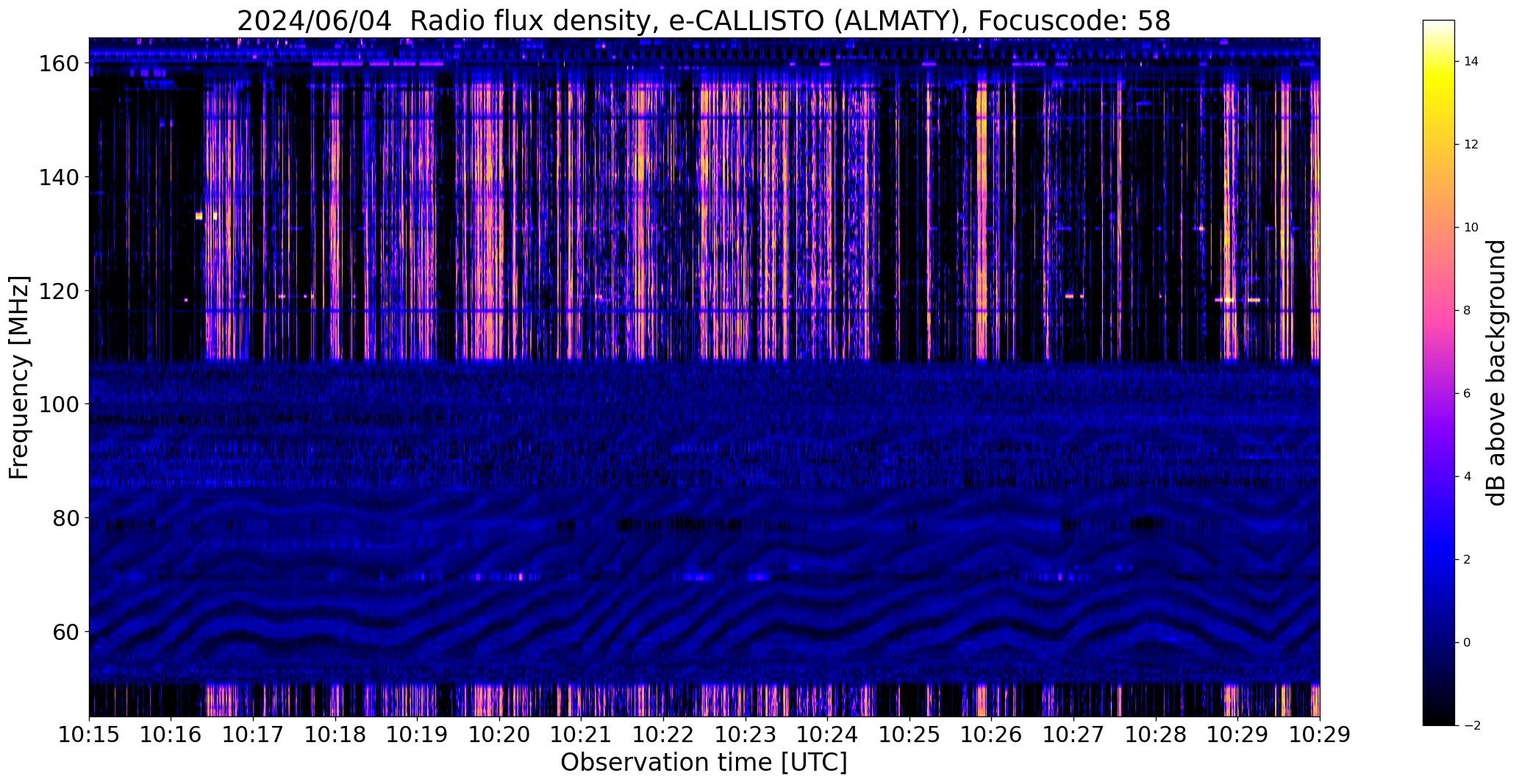Click the colorbar tick label 8
This screenshot has height=784, width=1519.
(x=1468, y=311)
